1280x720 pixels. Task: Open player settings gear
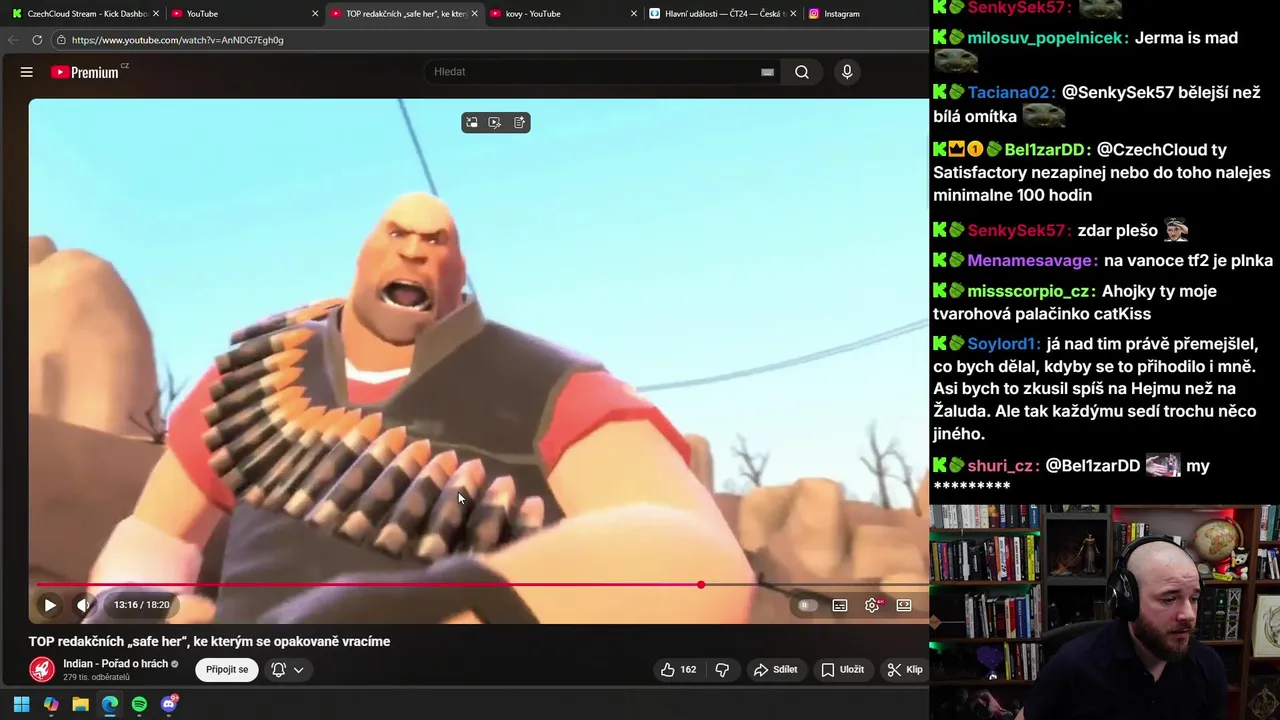pos(872,605)
